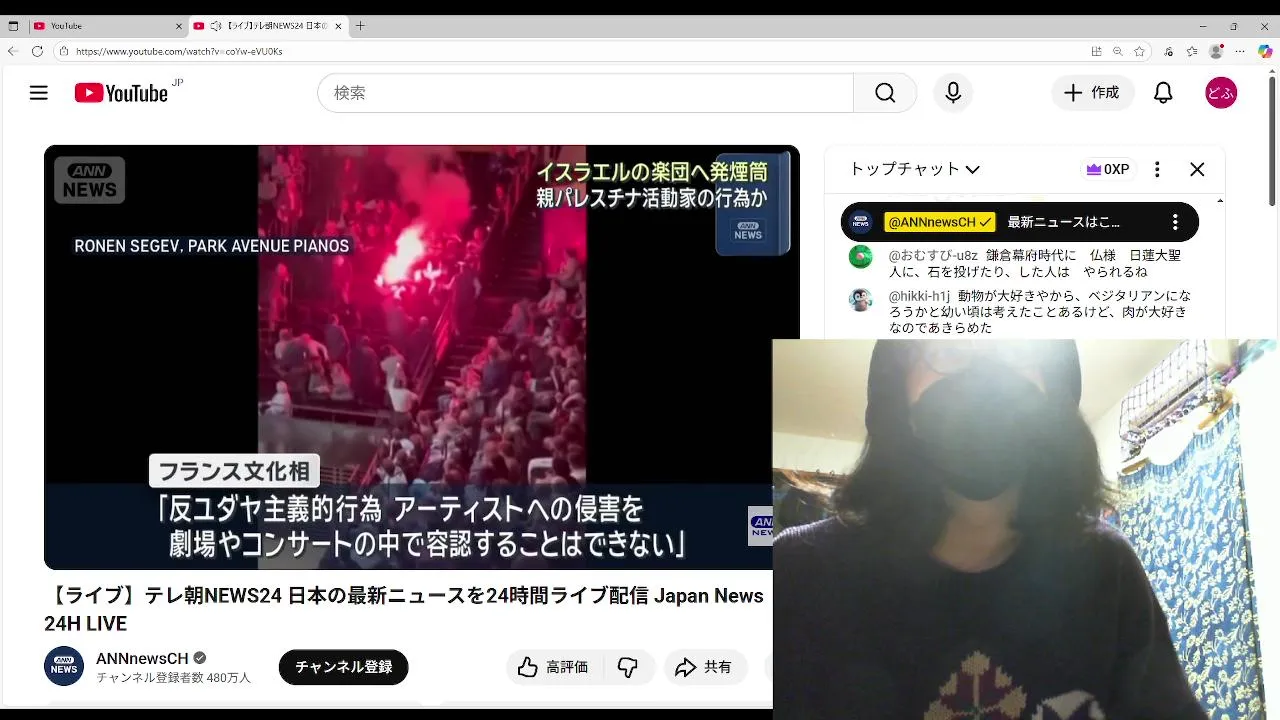Open split screen icon in address bar

click(1097, 51)
